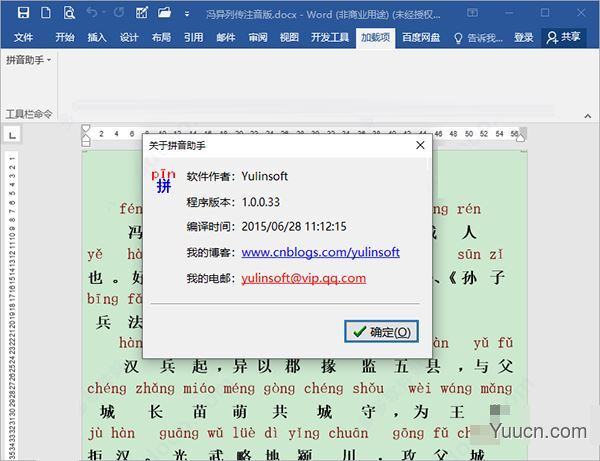Screen dimensions: 600x461
Task: Click the 确定(O) button
Action: tap(381, 331)
